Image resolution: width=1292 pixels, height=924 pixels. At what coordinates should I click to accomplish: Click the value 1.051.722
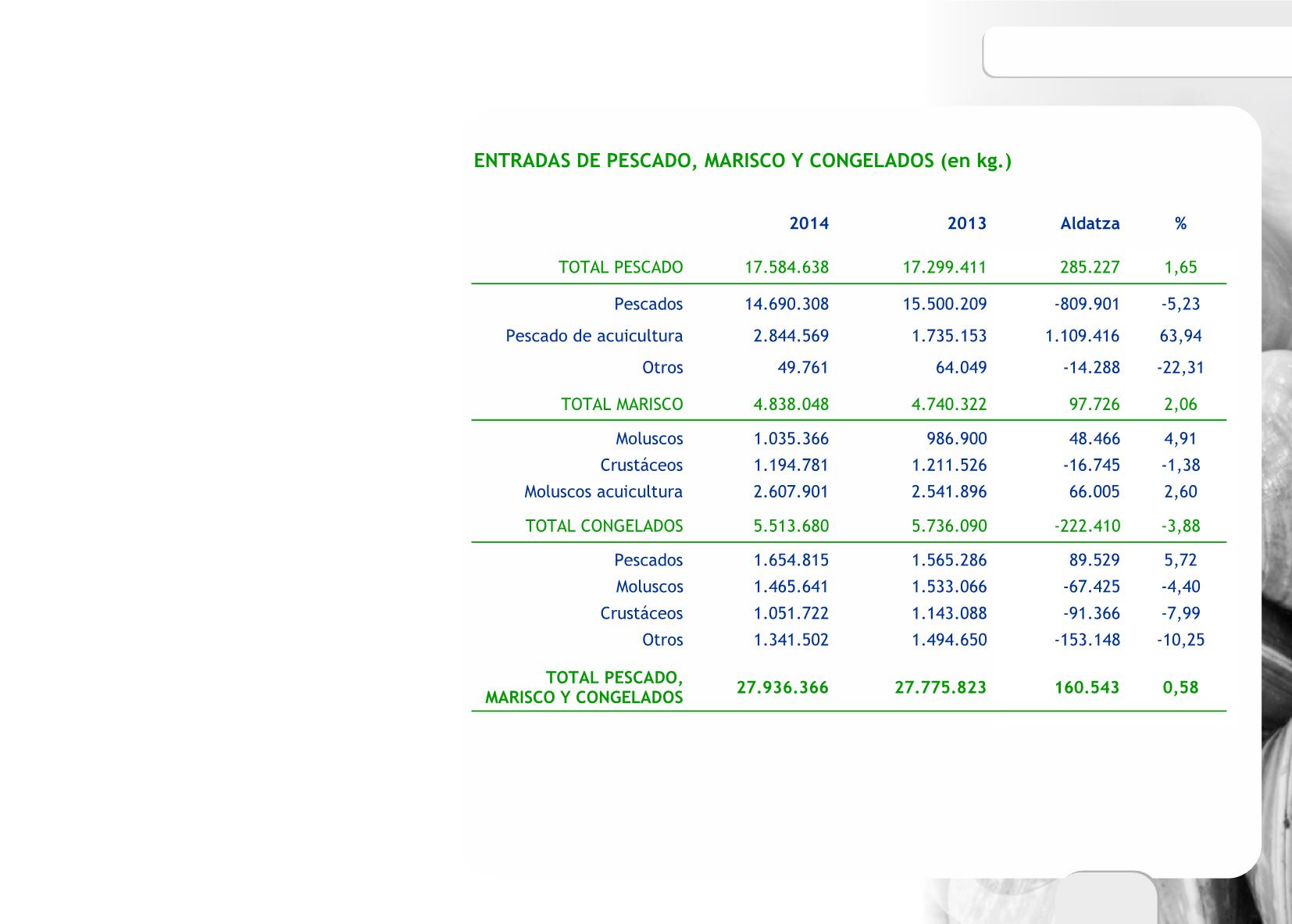pyautogui.click(x=791, y=613)
